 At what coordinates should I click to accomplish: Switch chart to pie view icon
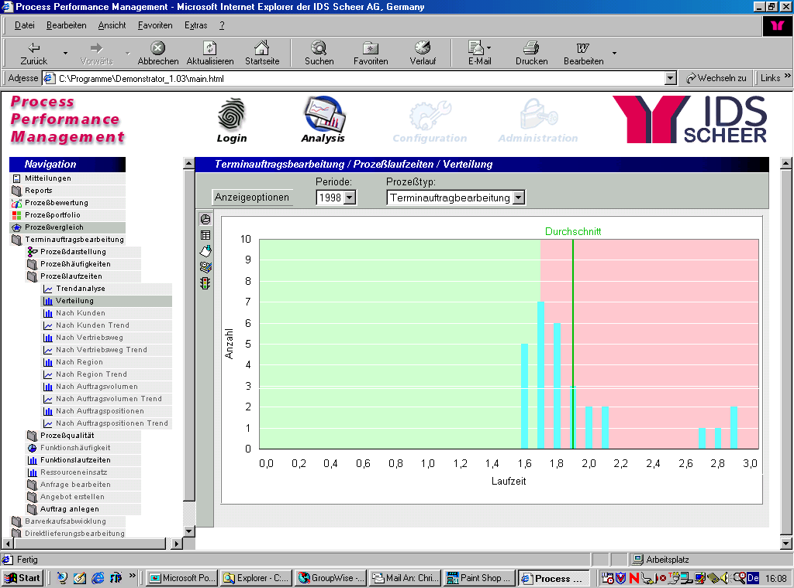click(205, 219)
